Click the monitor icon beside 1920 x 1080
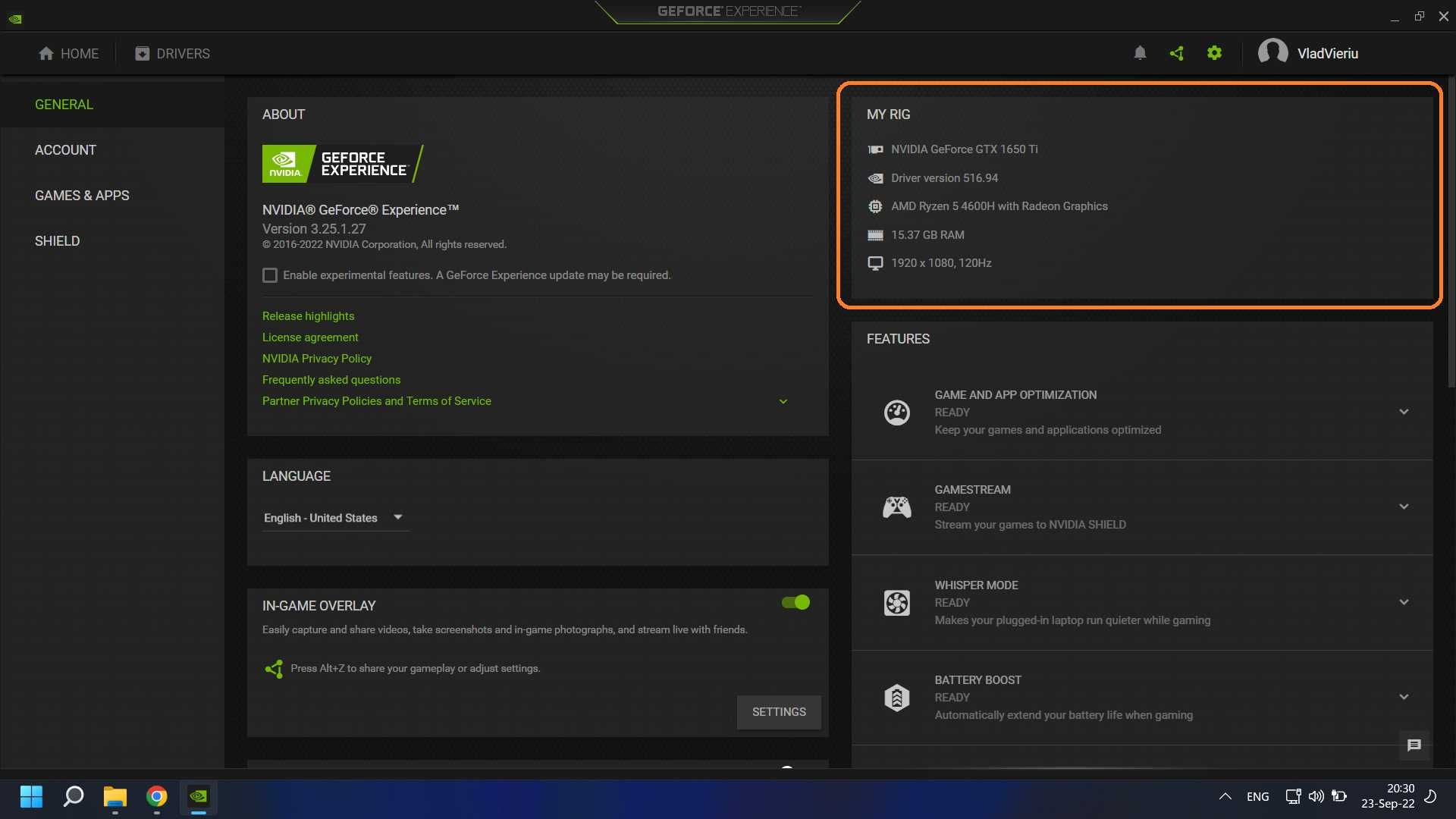Image resolution: width=1456 pixels, height=819 pixels. coord(875,263)
